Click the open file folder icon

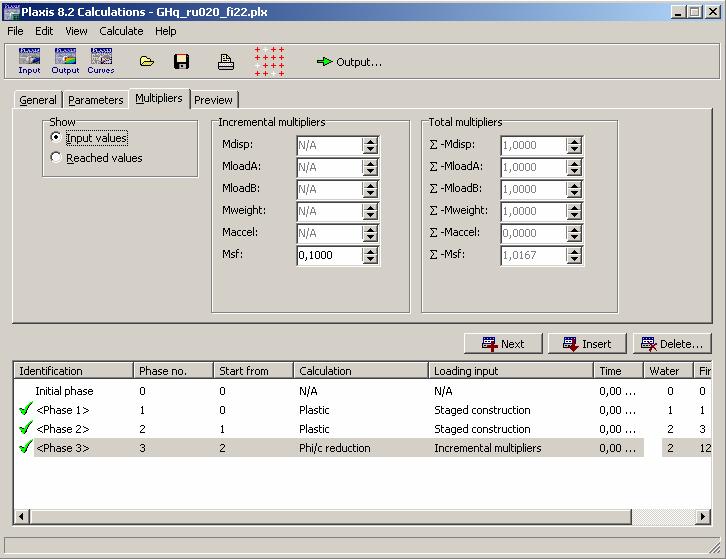point(147,61)
